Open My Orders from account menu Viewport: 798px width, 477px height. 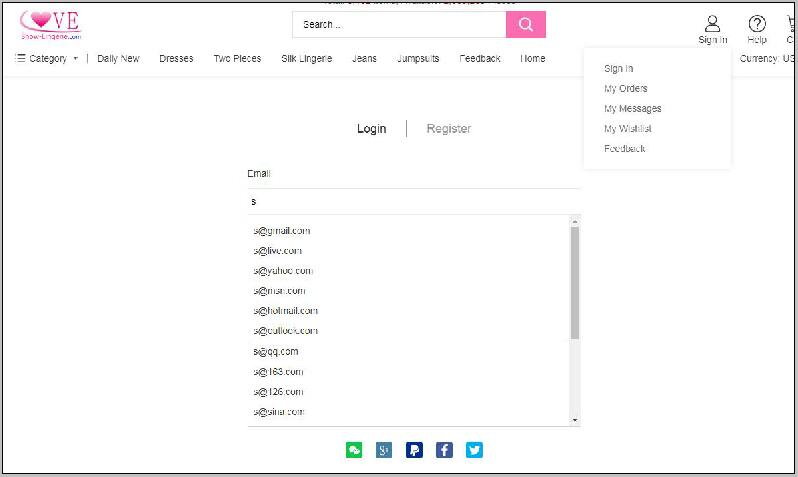(x=625, y=89)
